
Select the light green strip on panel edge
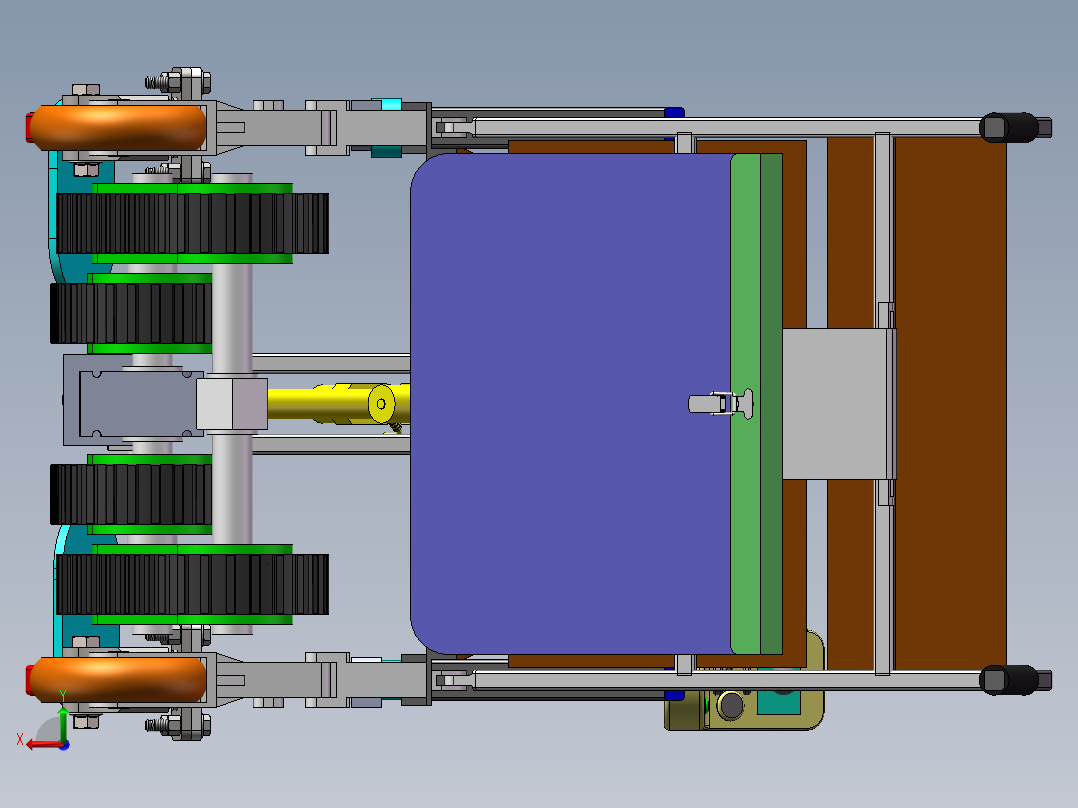pos(746,404)
